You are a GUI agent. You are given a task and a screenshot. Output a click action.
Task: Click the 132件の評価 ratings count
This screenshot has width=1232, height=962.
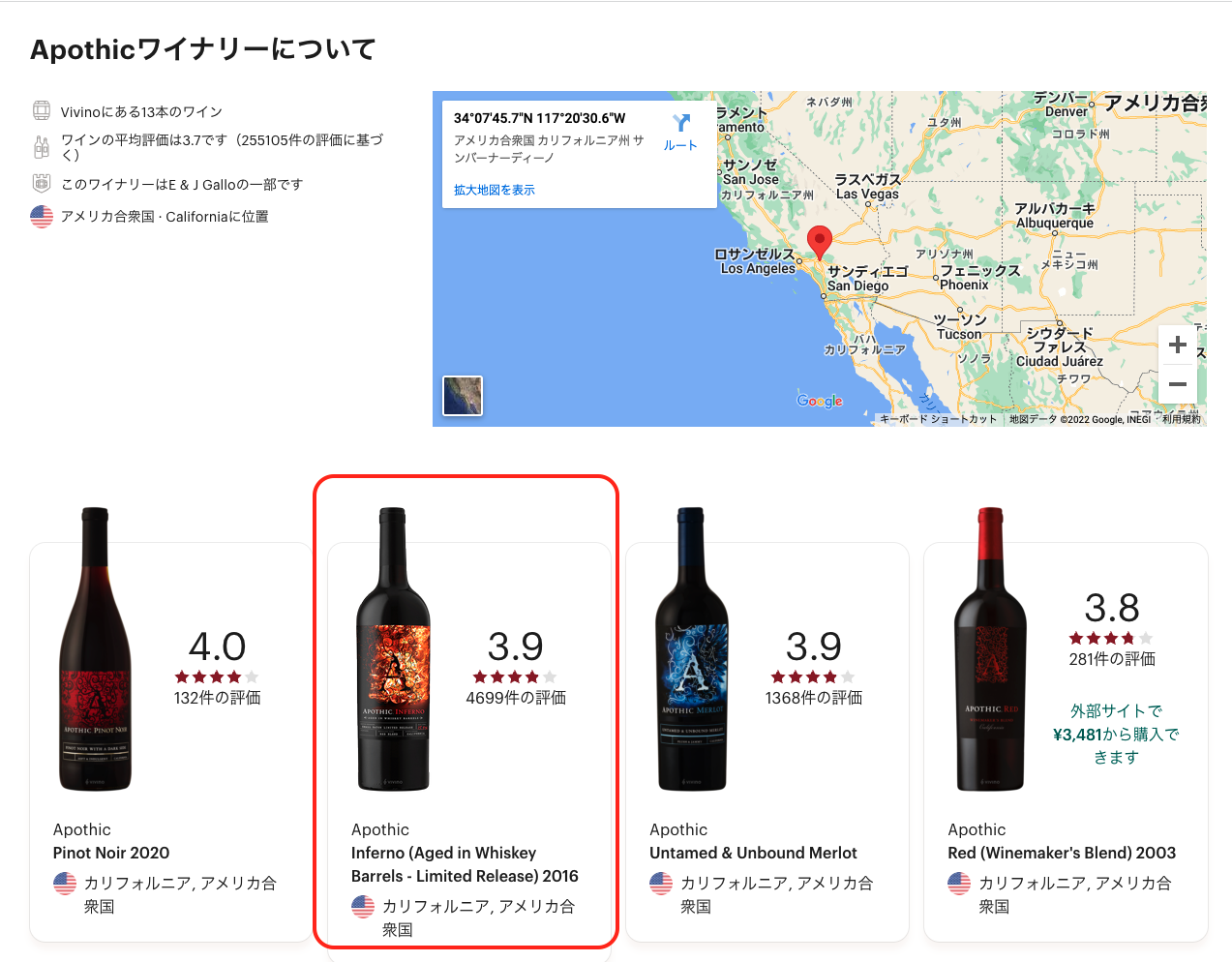(218, 698)
